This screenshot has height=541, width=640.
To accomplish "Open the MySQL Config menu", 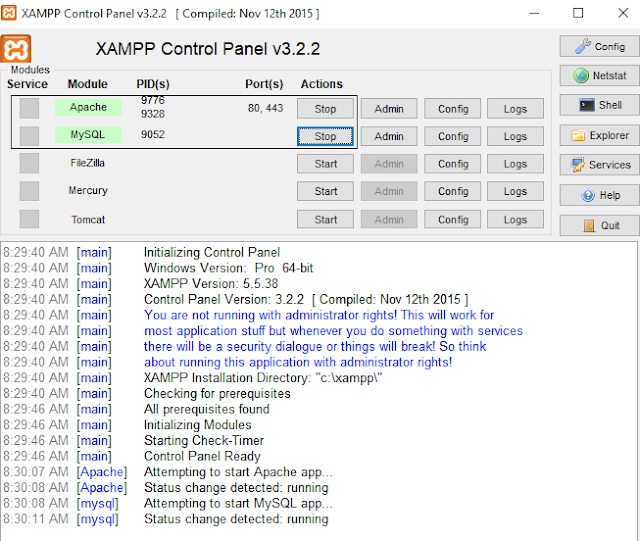I will pyautogui.click(x=453, y=136).
